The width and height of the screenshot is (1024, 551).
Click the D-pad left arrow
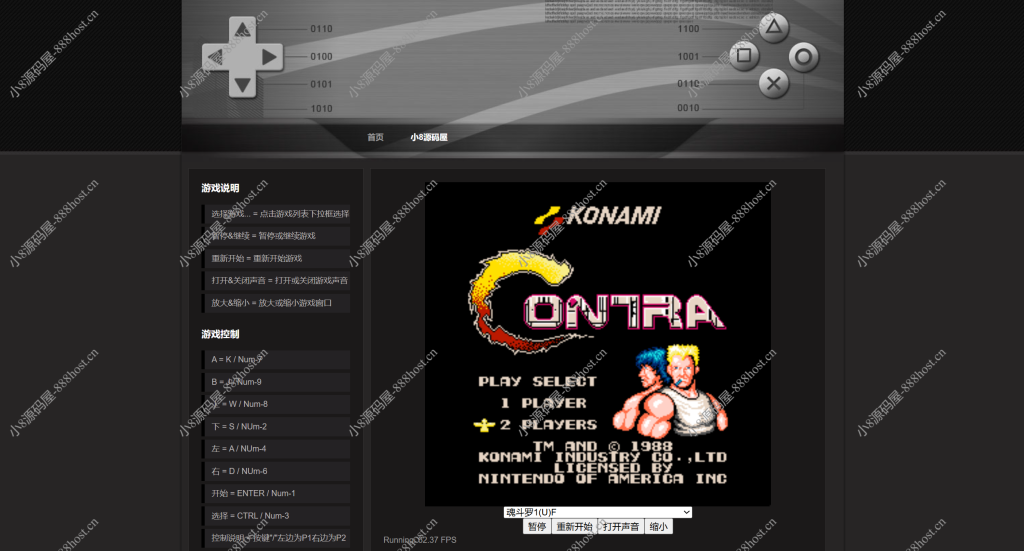[x=216, y=57]
